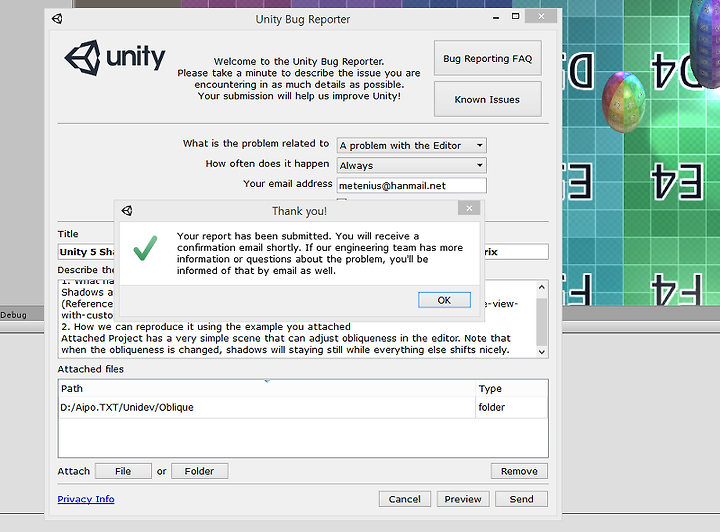Click the description scrollbar thumb
720x532 pixels.
coord(542,321)
